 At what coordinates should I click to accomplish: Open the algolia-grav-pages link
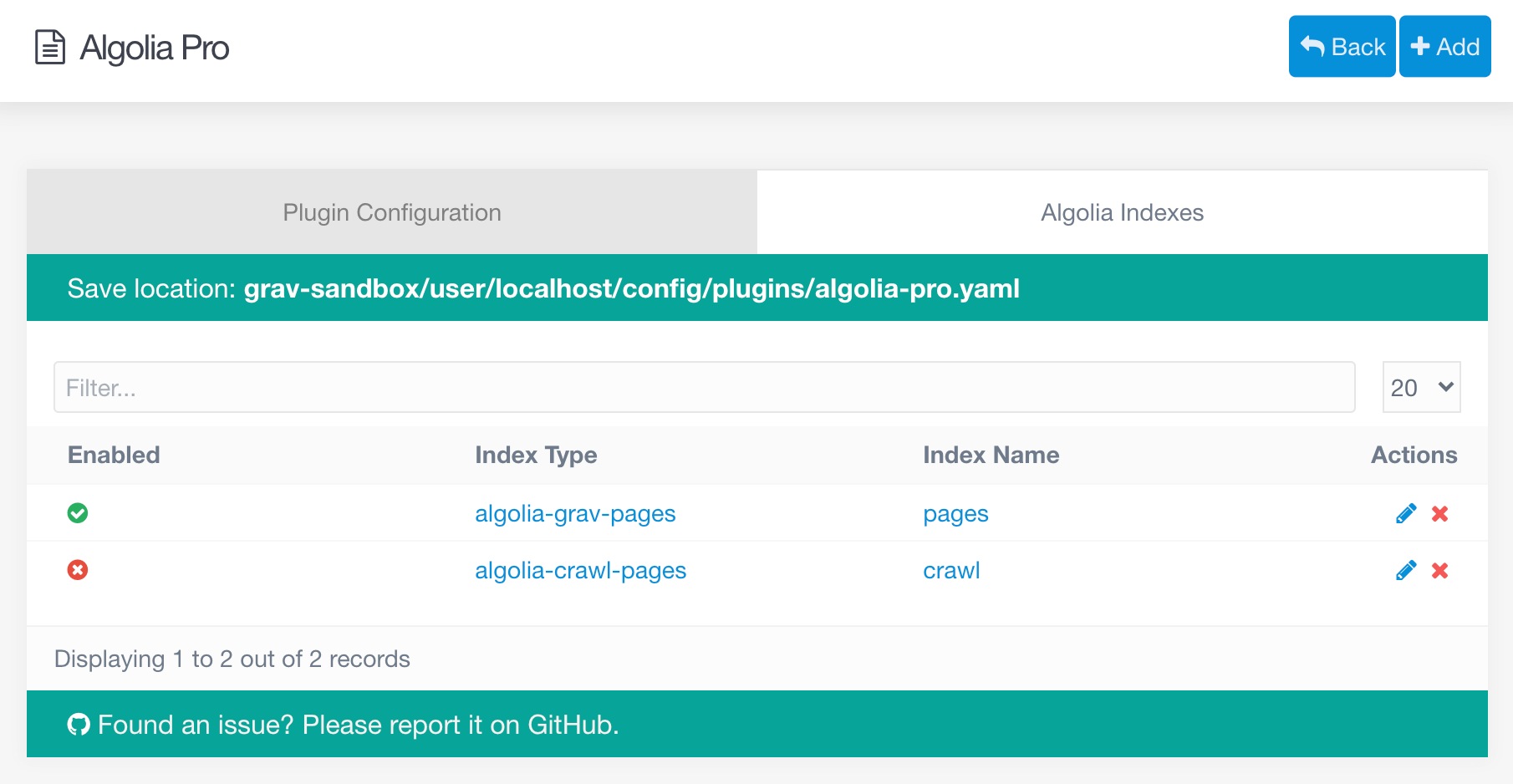575,513
